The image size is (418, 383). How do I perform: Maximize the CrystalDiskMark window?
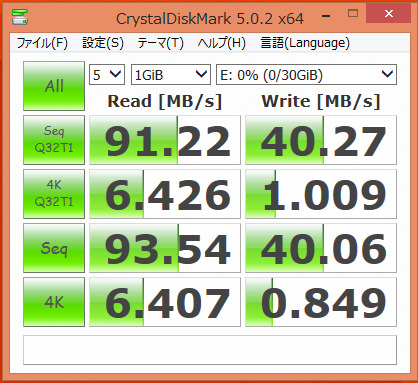click(353, 14)
